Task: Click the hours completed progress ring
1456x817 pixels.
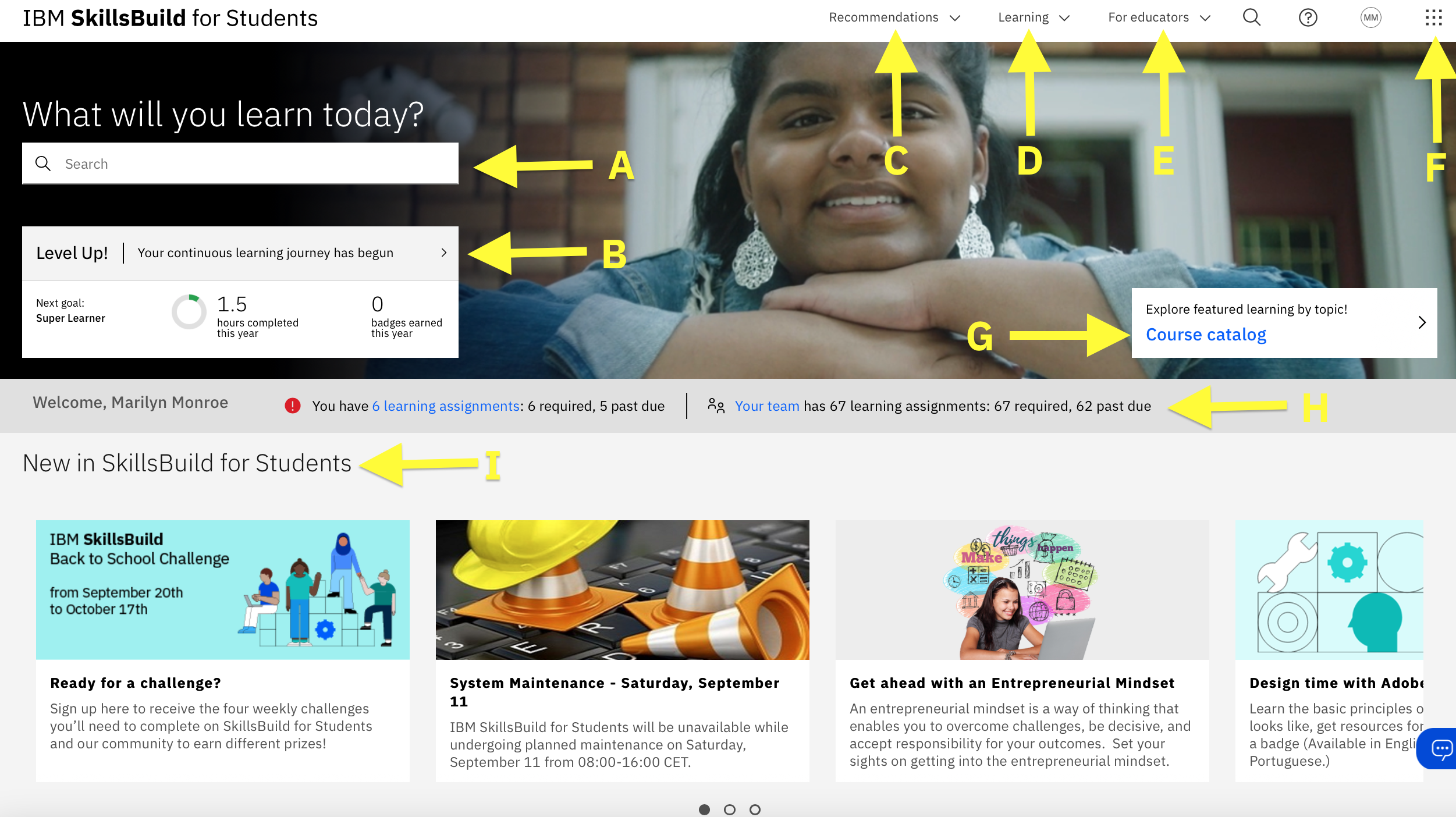Action: pos(189,312)
